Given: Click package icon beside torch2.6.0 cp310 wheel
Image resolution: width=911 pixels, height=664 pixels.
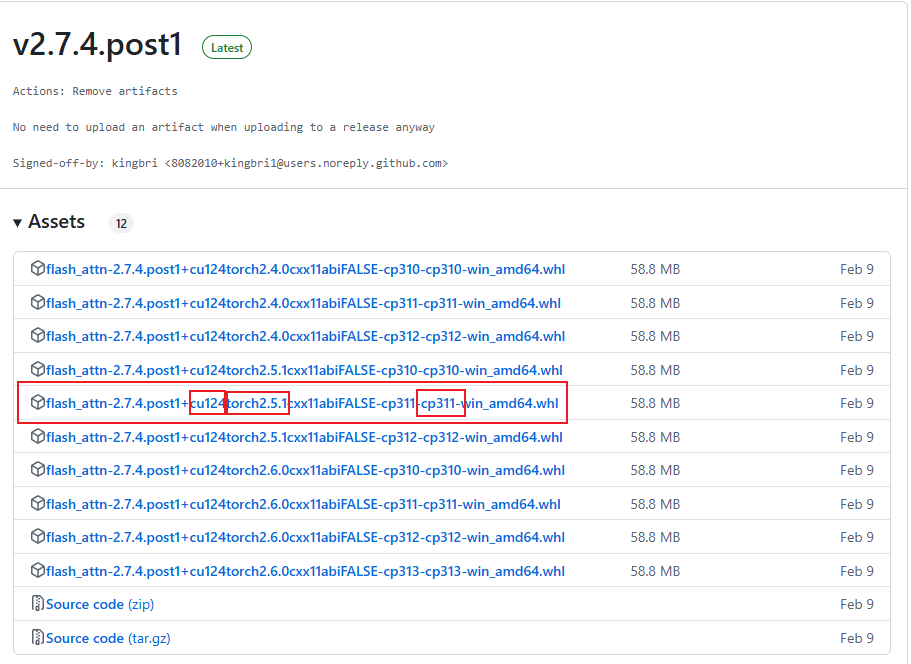Looking at the screenshot, I should [x=38, y=470].
